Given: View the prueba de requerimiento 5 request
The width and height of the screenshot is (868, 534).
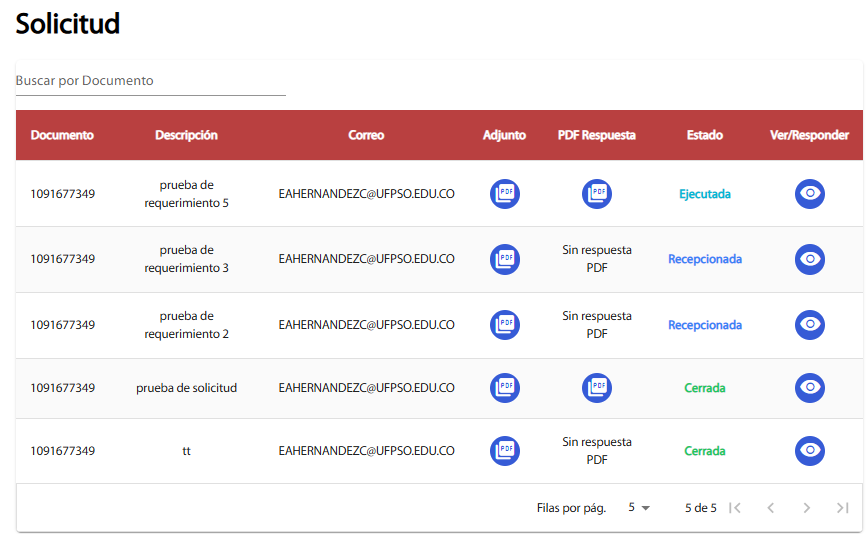Looking at the screenshot, I should [810, 194].
